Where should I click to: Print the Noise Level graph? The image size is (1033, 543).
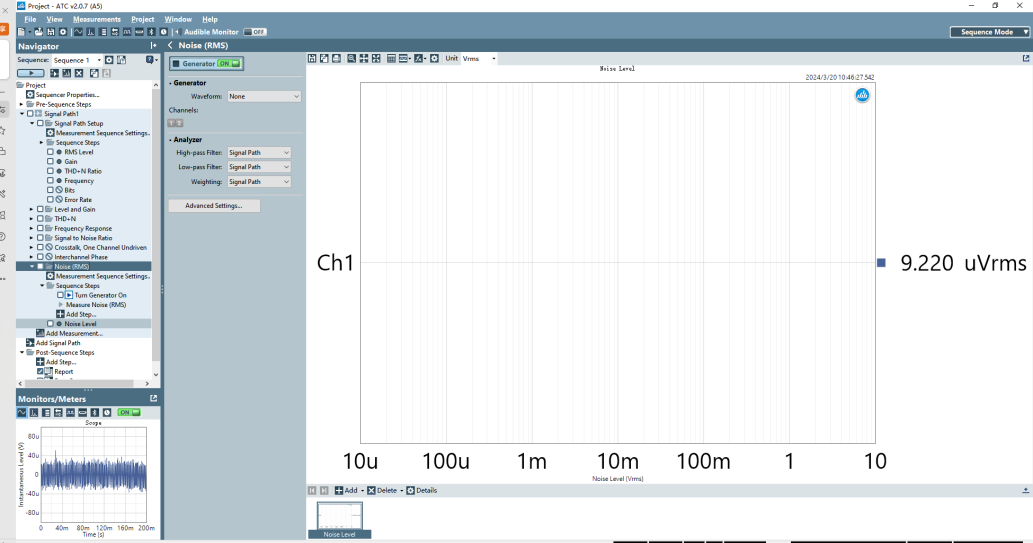(337, 59)
